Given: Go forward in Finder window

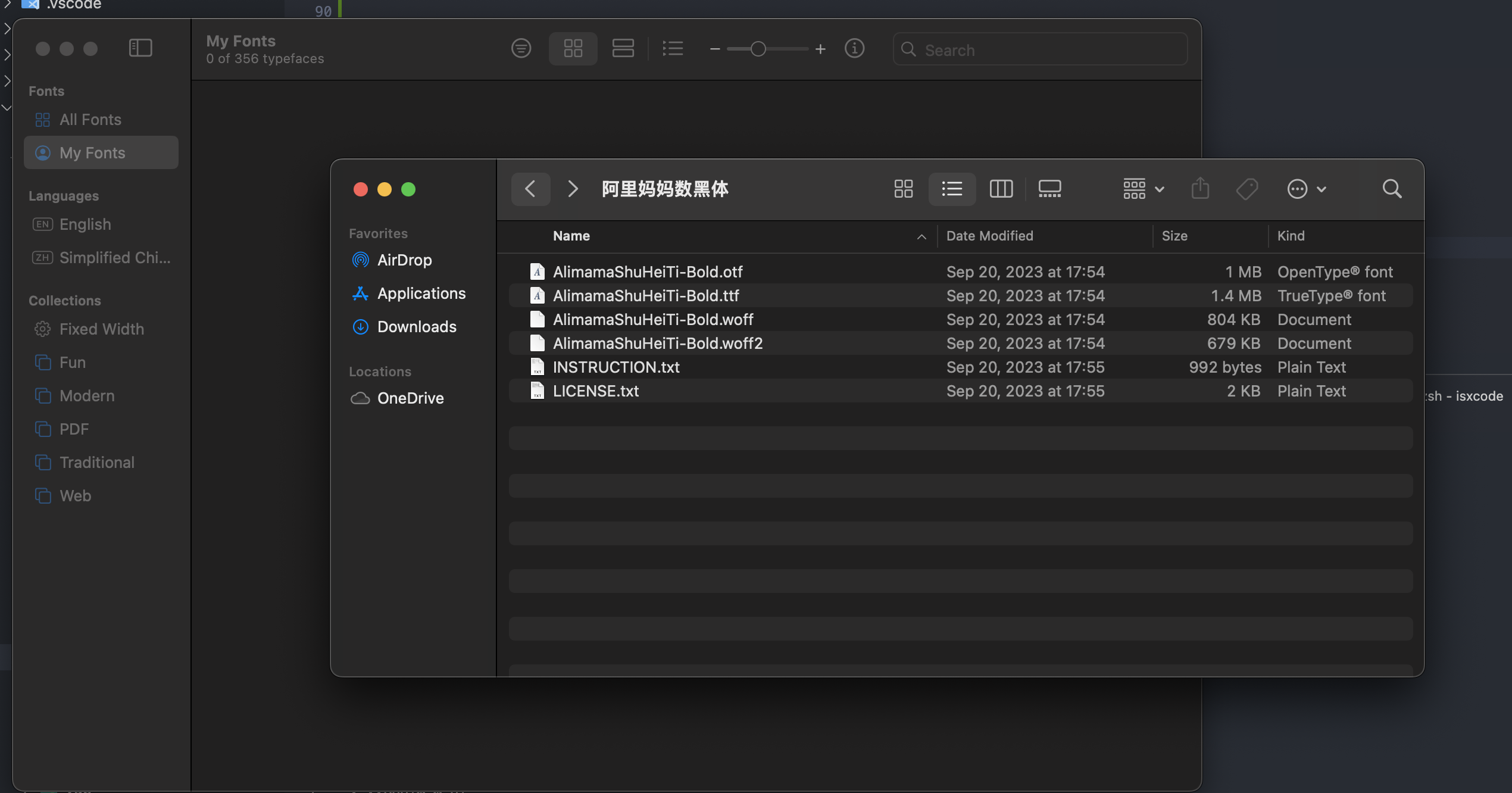Looking at the screenshot, I should click(573, 189).
